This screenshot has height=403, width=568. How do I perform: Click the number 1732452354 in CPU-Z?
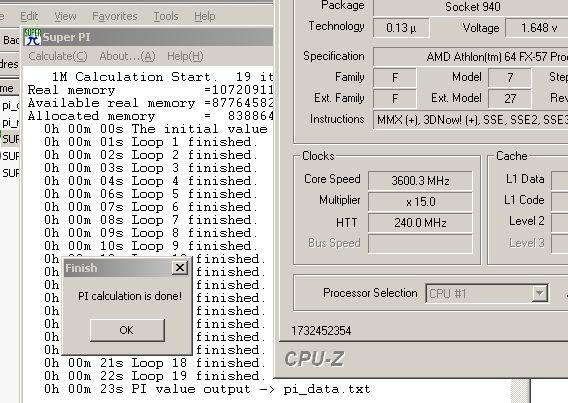point(321,331)
